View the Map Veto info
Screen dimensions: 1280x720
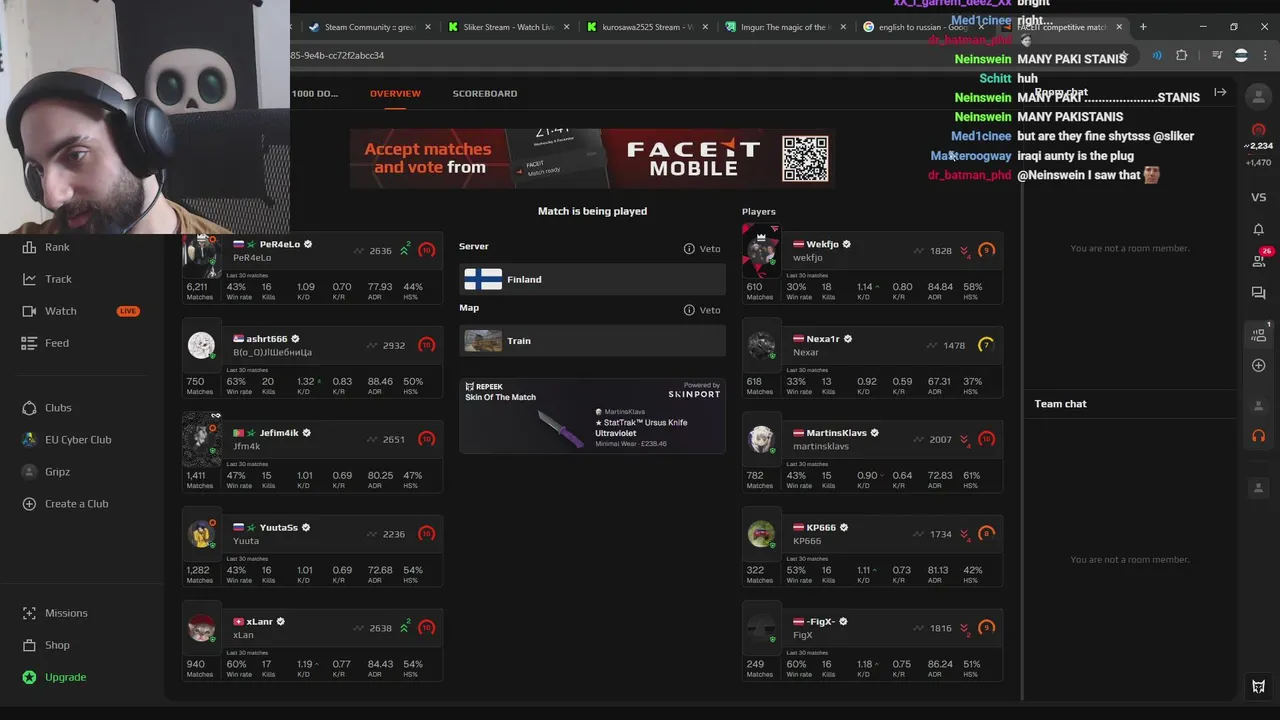[x=702, y=310]
